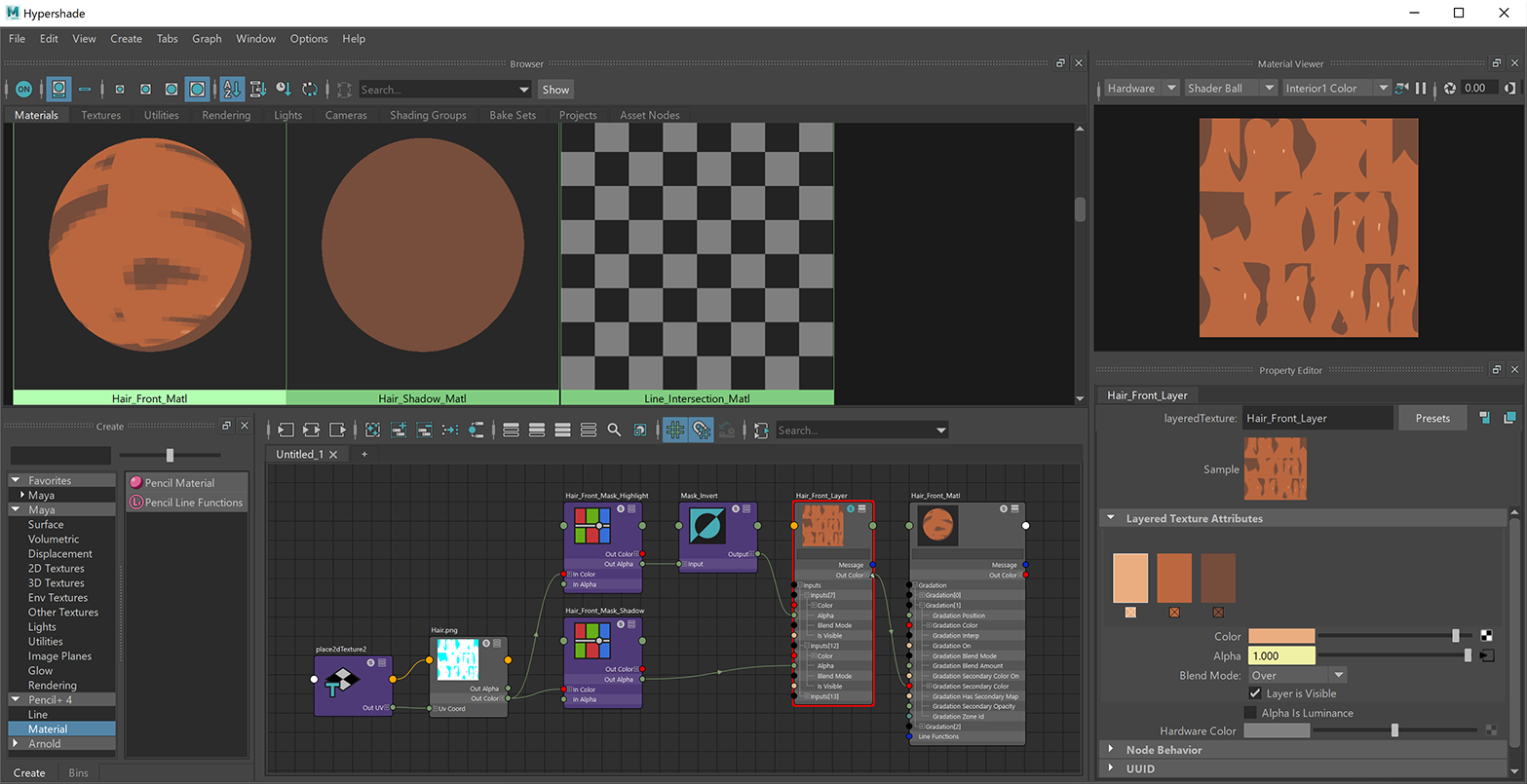Open the Blend Mode dropdown set to Over
Viewport: 1527px width, 784px height.
pyautogui.click(x=1297, y=675)
